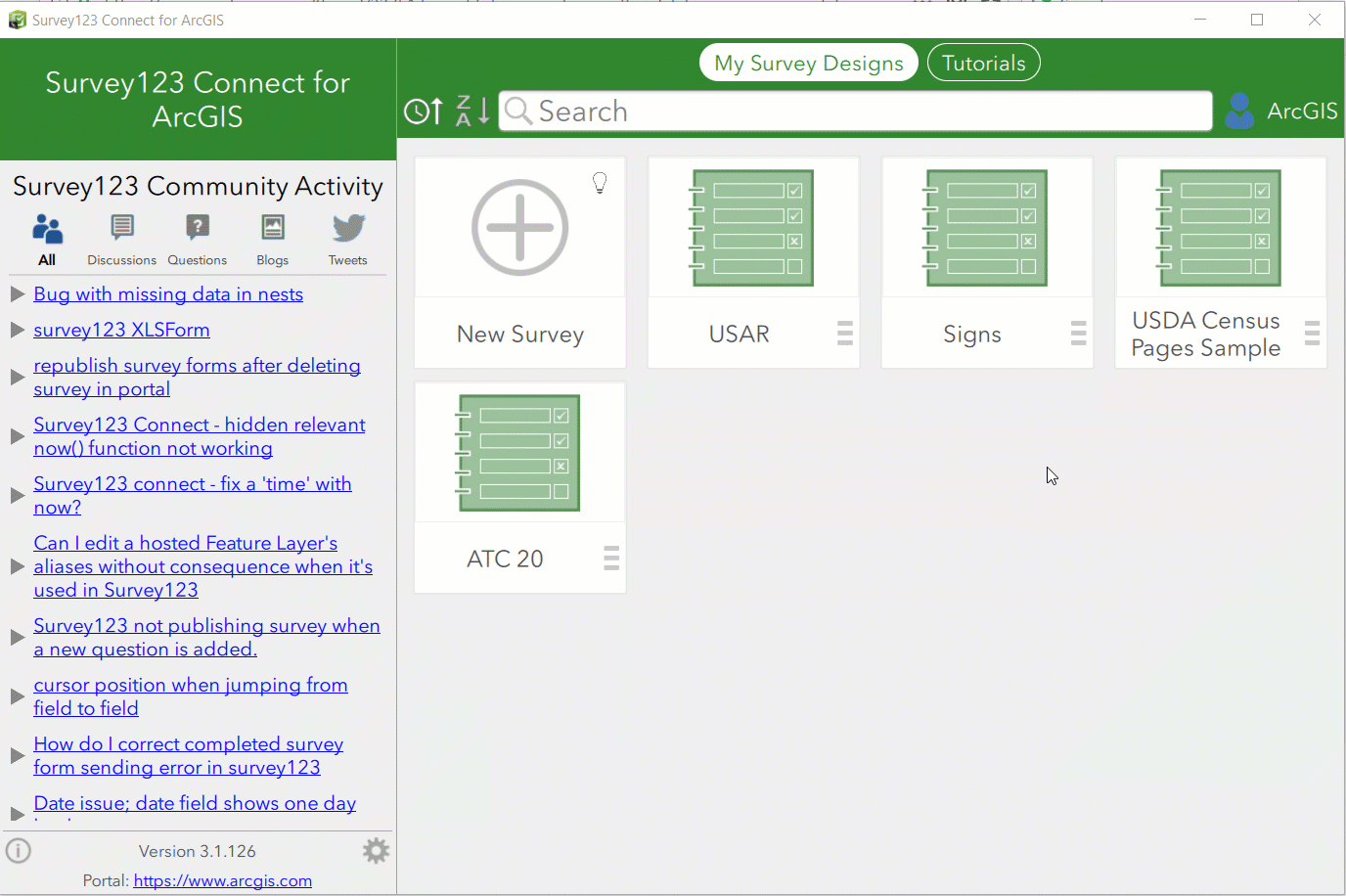1346x896 pixels.
Task: Open link "Survey123 connect - fix a 'time'"
Action: [x=193, y=495]
